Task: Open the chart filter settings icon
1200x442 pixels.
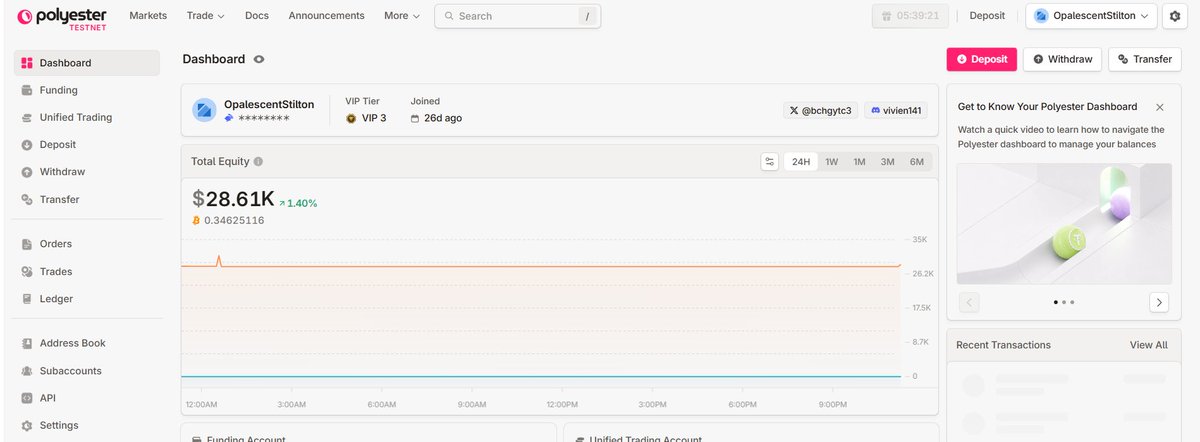Action: click(x=769, y=161)
